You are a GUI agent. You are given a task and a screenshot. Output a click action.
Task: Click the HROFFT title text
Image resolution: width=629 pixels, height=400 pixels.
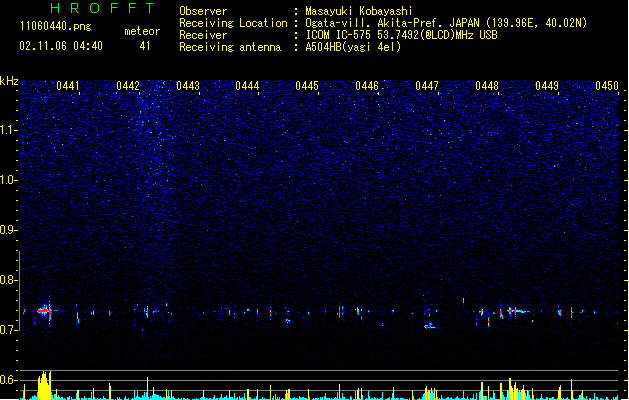tap(102, 8)
